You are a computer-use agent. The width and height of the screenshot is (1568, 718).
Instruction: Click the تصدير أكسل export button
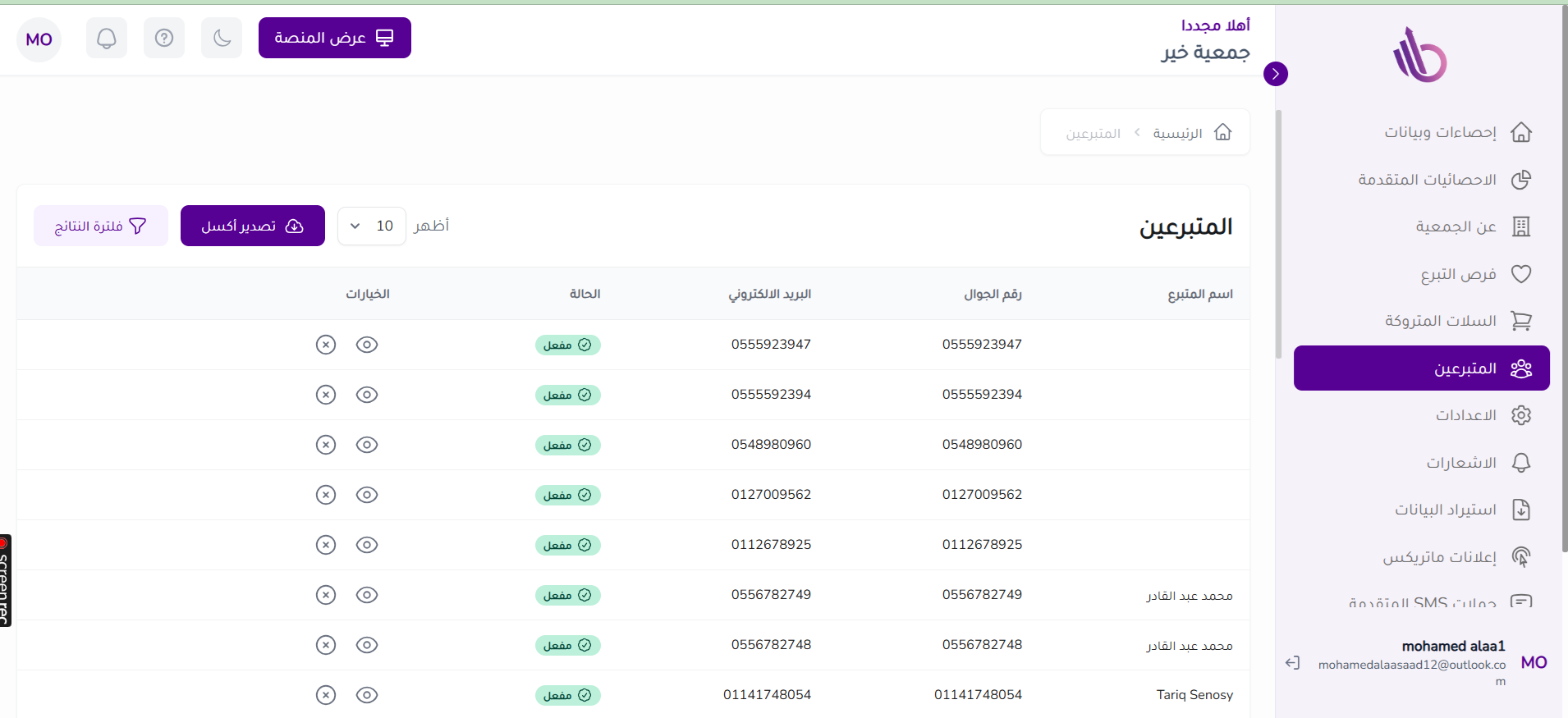(253, 226)
